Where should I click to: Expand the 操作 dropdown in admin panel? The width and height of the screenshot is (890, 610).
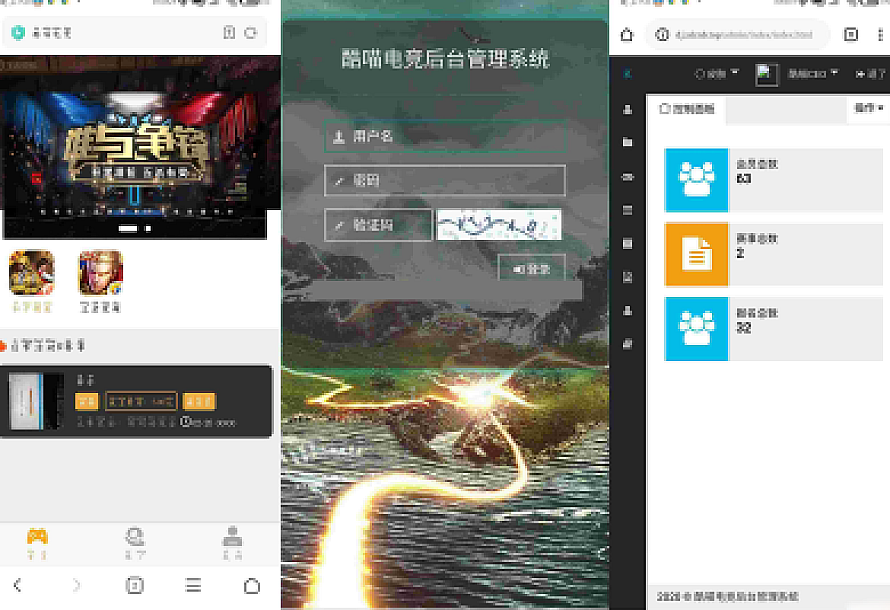click(x=868, y=108)
